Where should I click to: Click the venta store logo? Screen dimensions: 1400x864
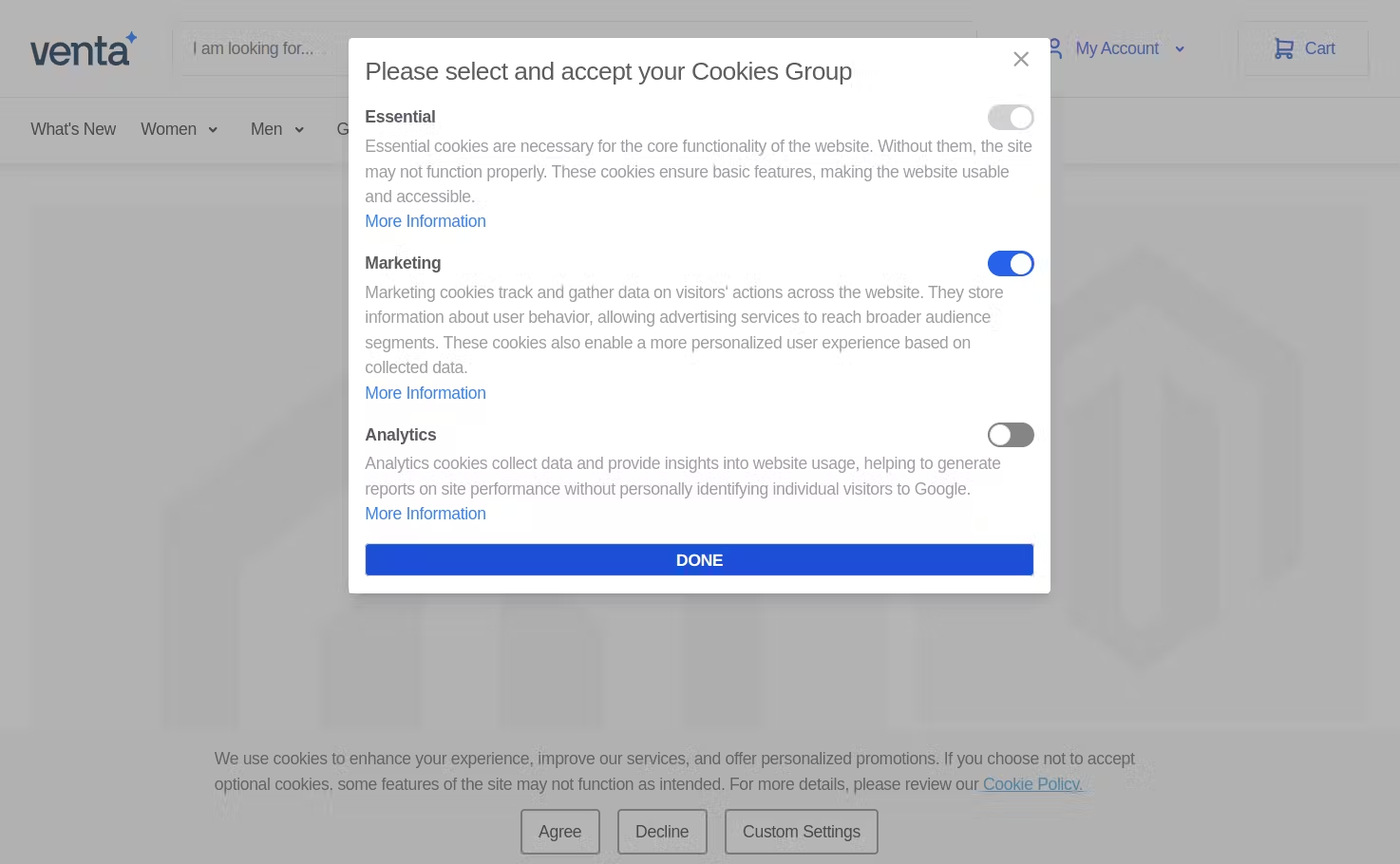83,48
